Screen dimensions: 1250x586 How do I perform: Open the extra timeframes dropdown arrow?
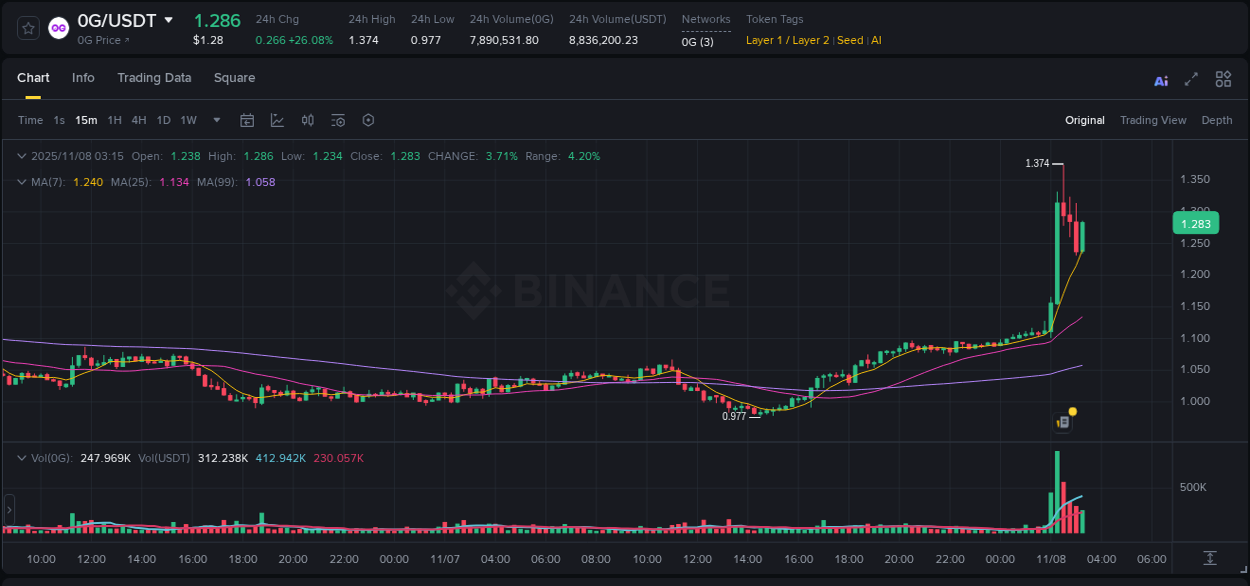(214, 120)
